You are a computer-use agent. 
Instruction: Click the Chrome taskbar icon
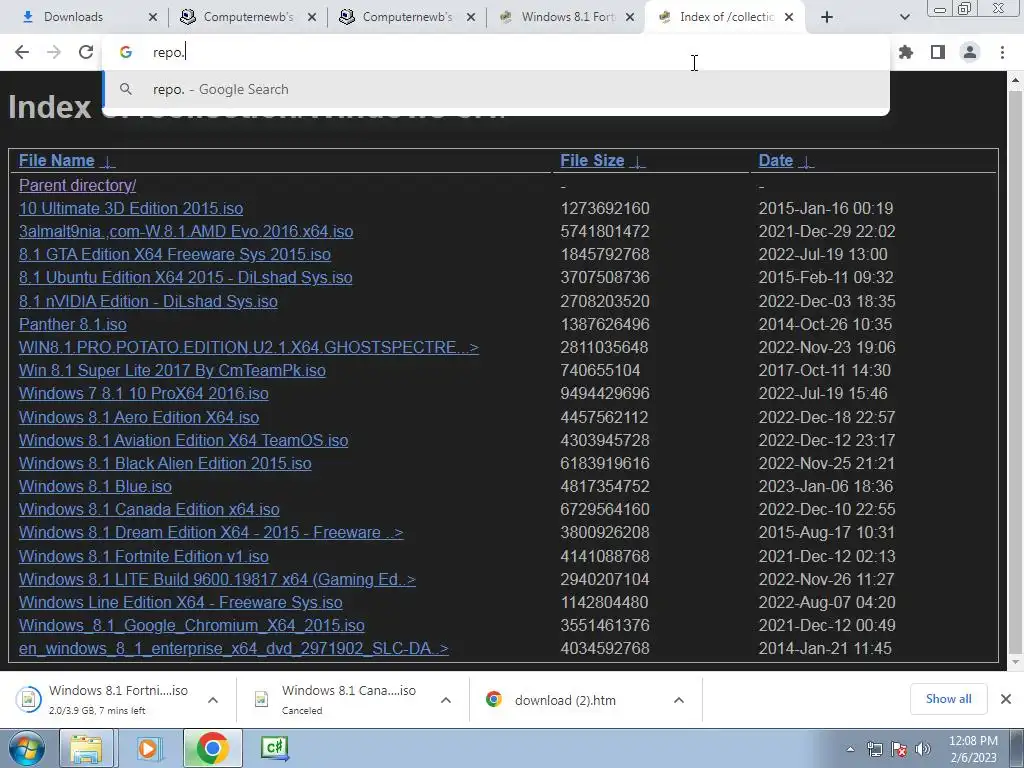(x=212, y=748)
